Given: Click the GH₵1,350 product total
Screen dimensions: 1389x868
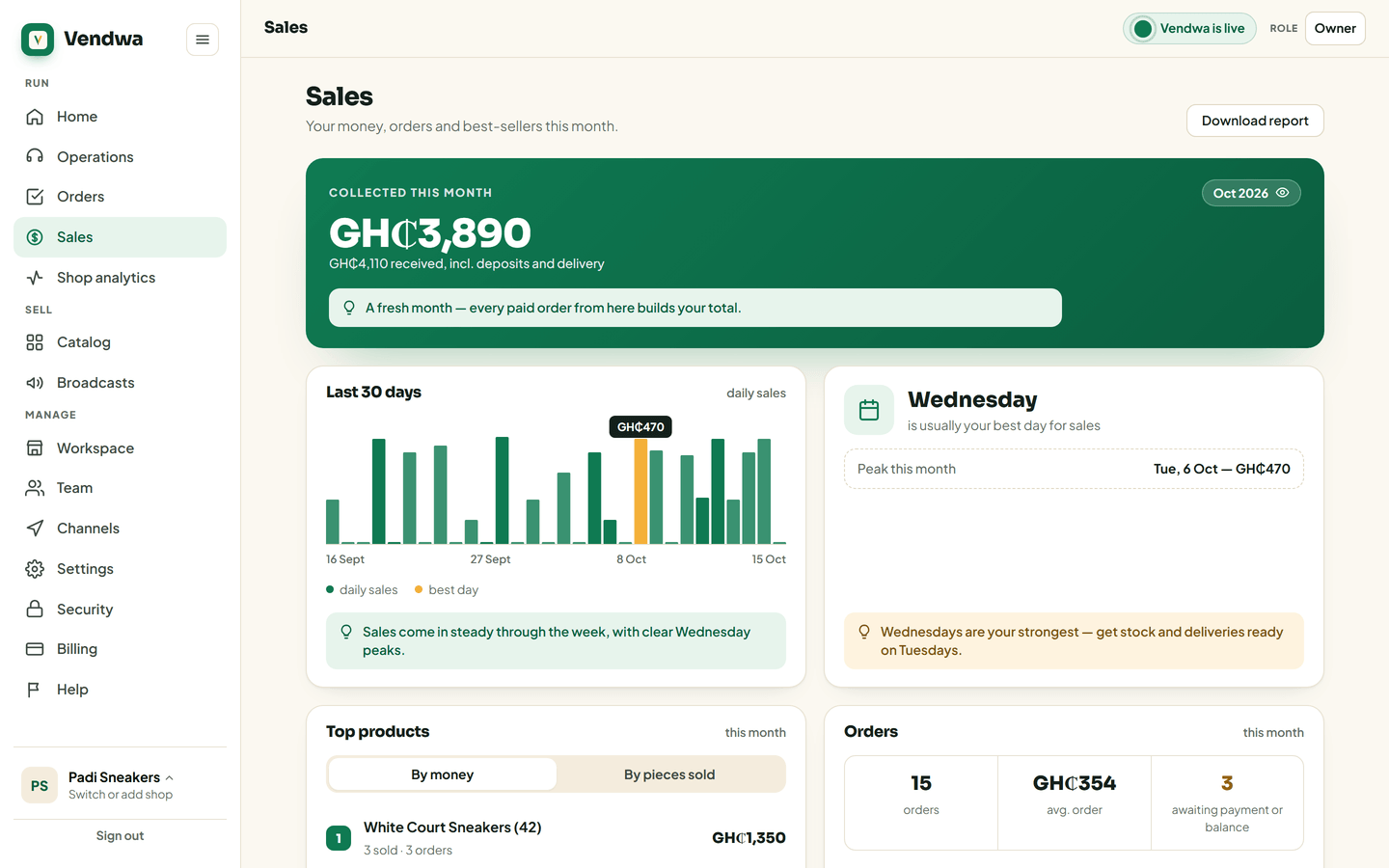Looking at the screenshot, I should 749,838.
